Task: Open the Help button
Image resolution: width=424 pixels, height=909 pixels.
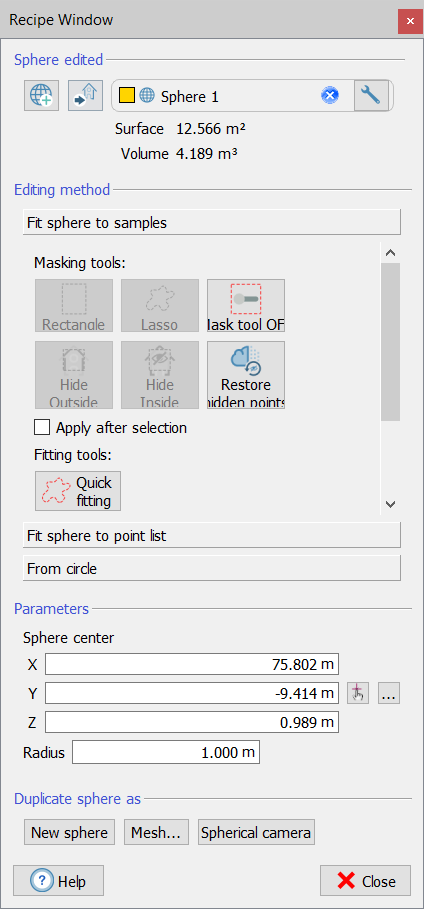Action: pyautogui.click(x=59, y=881)
